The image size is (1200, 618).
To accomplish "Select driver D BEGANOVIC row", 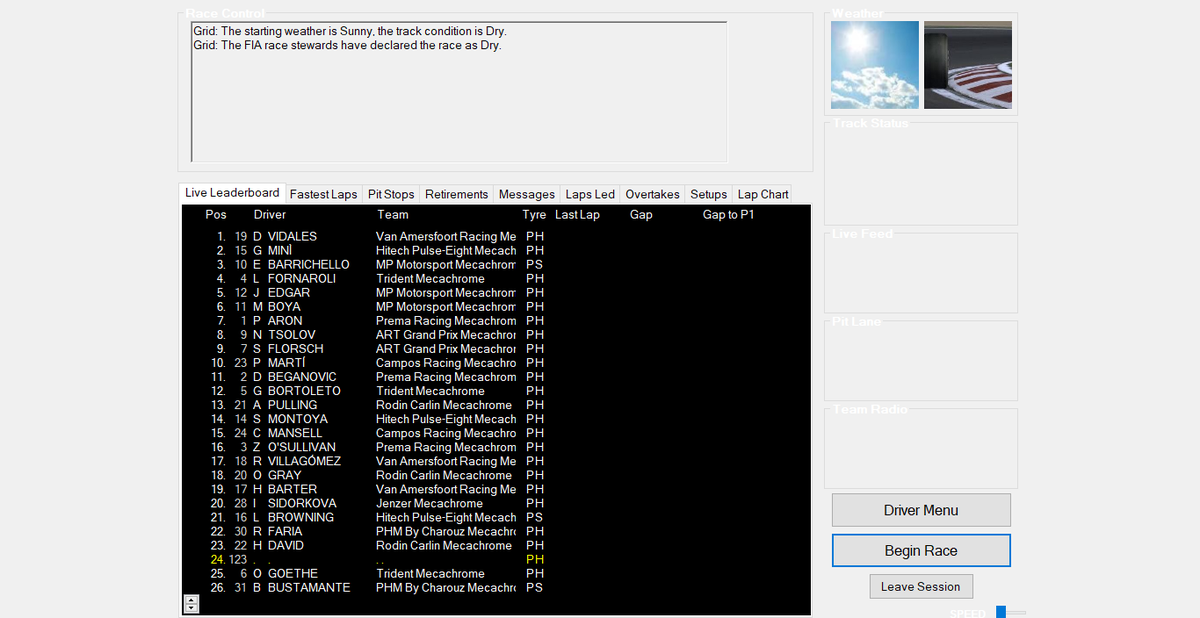I will pyautogui.click(x=496, y=376).
